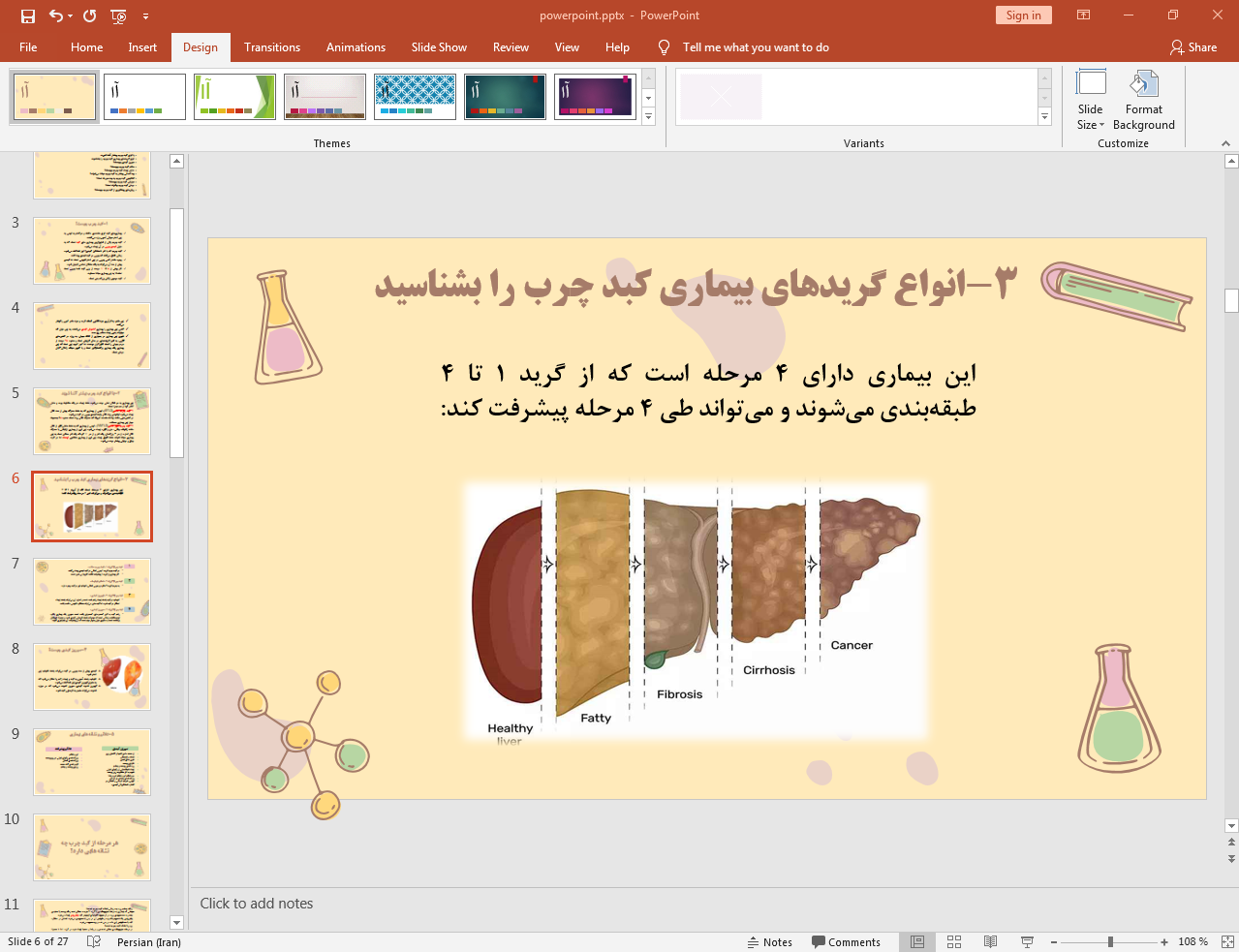Open the File menu
The image size is (1239, 952).
point(28,47)
